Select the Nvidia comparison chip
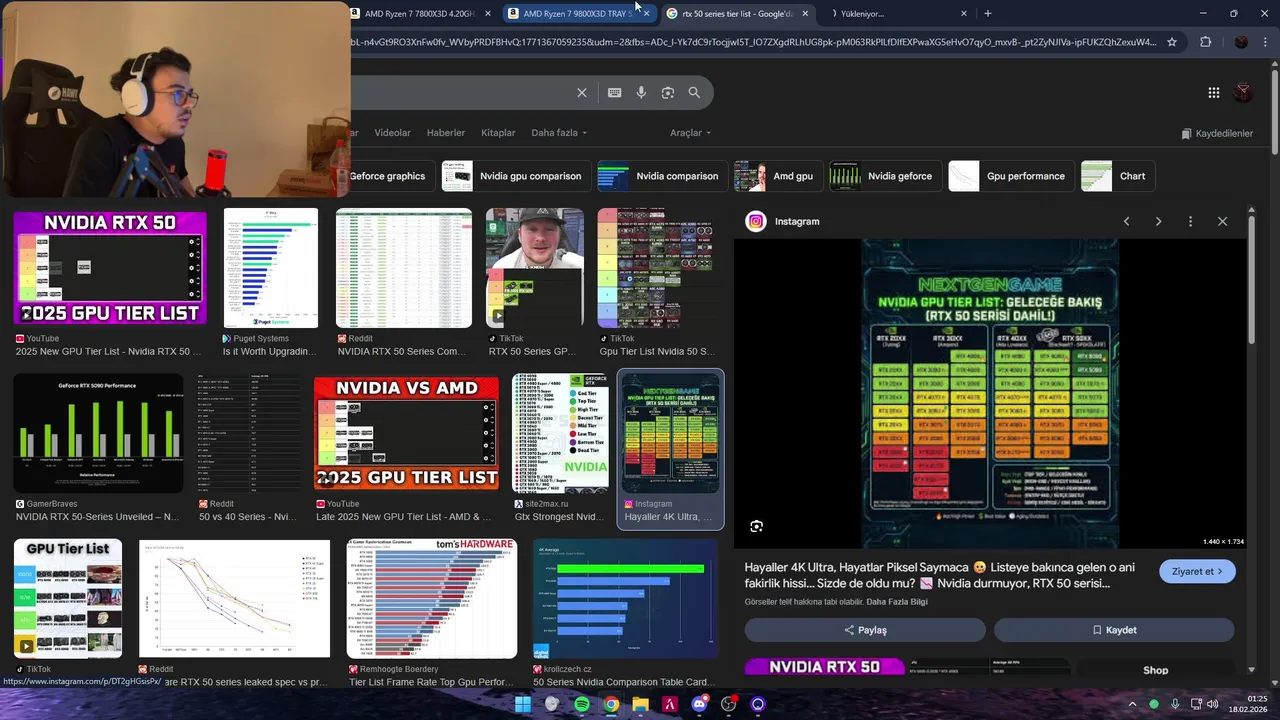The width and height of the screenshot is (1280, 720). 661,176
